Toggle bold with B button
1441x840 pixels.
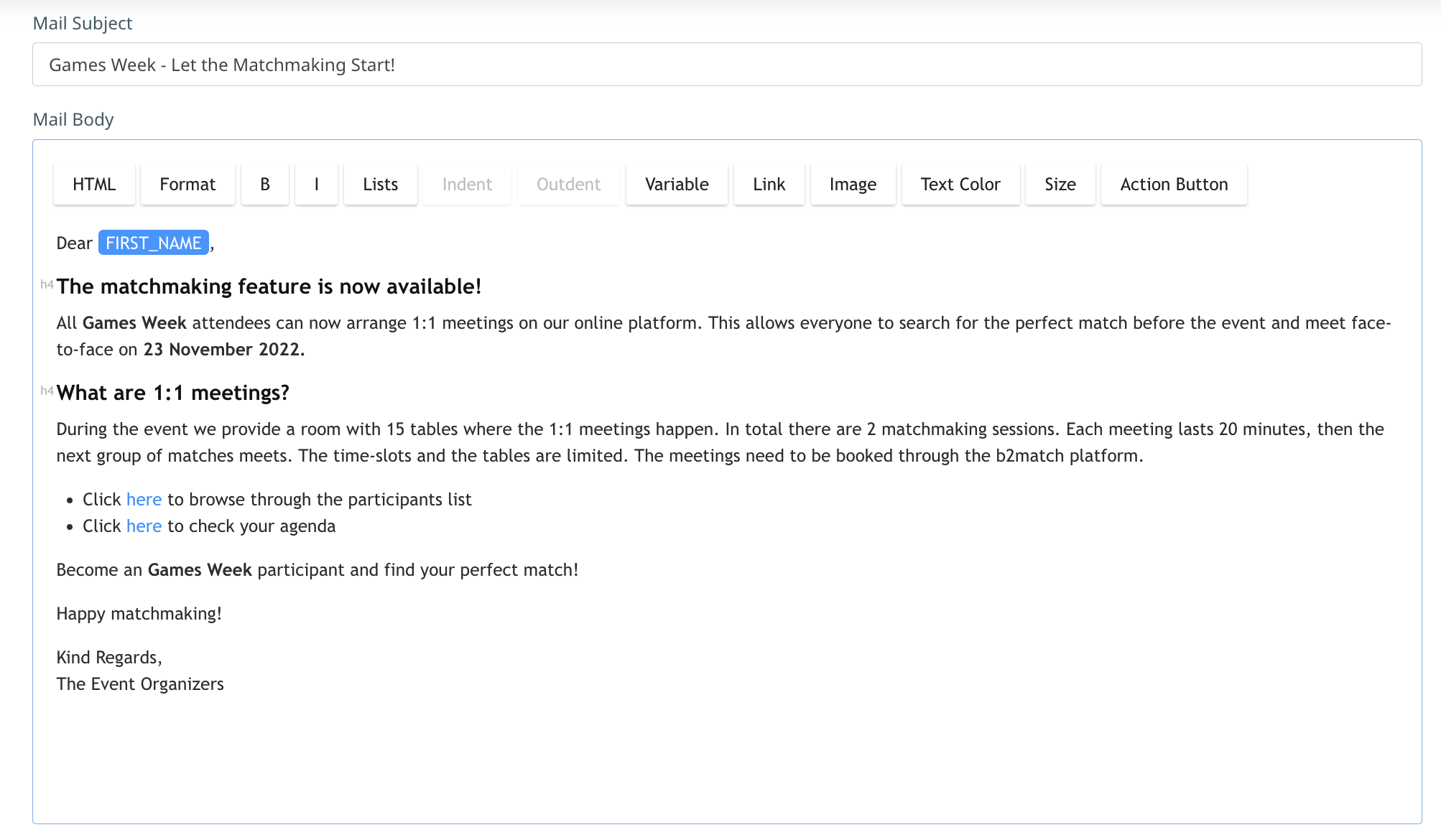pyautogui.click(x=265, y=185)
